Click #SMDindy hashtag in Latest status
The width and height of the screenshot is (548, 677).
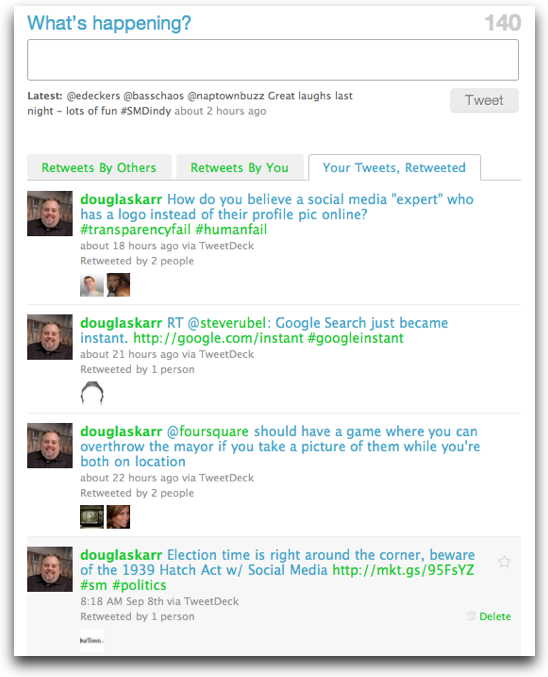click(x=146, y=111)
